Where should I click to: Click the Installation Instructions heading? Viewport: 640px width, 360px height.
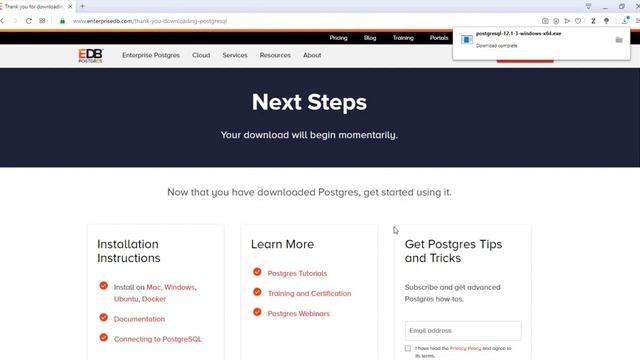pos(129,251)
